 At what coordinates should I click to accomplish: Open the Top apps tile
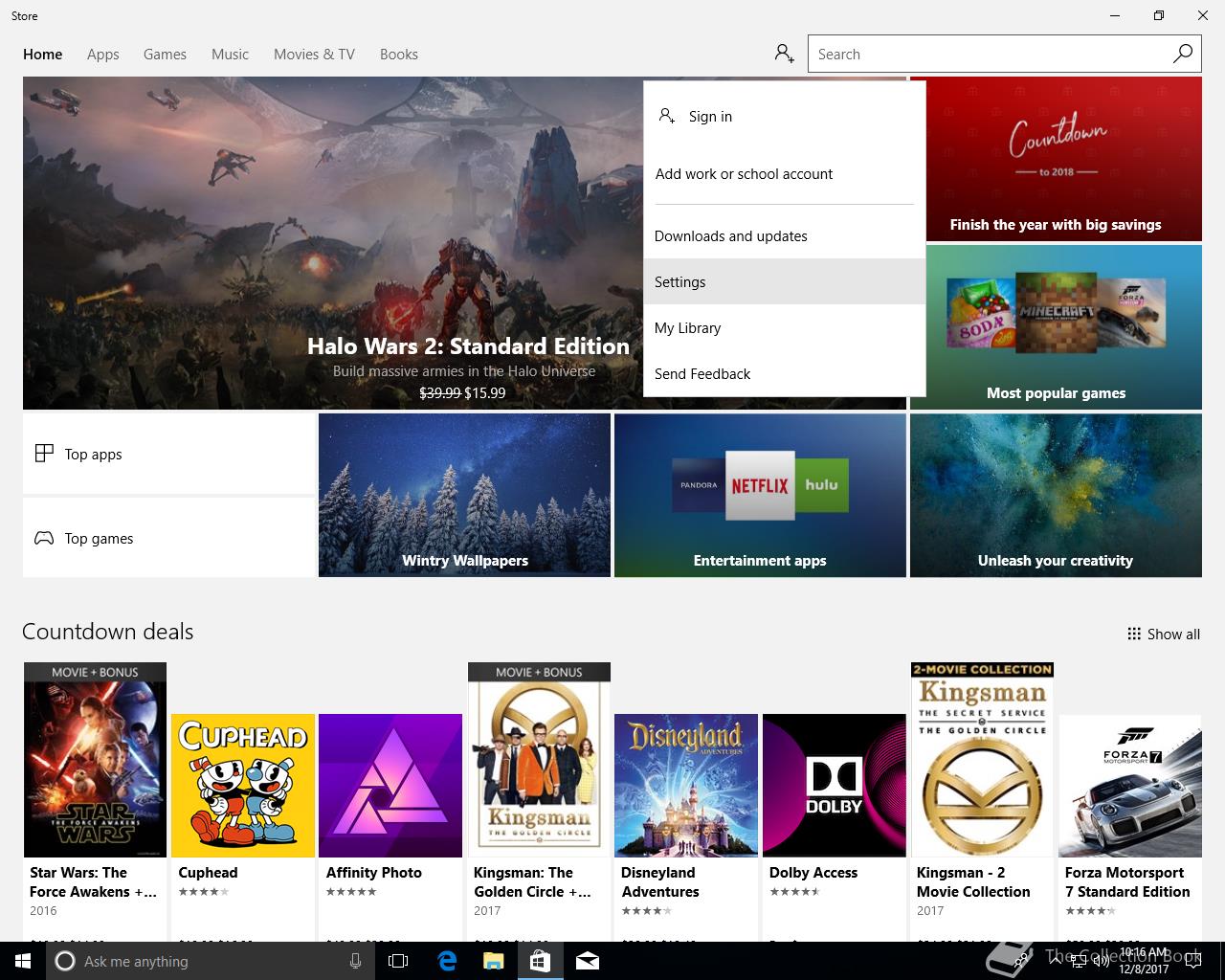click(168, 454)
